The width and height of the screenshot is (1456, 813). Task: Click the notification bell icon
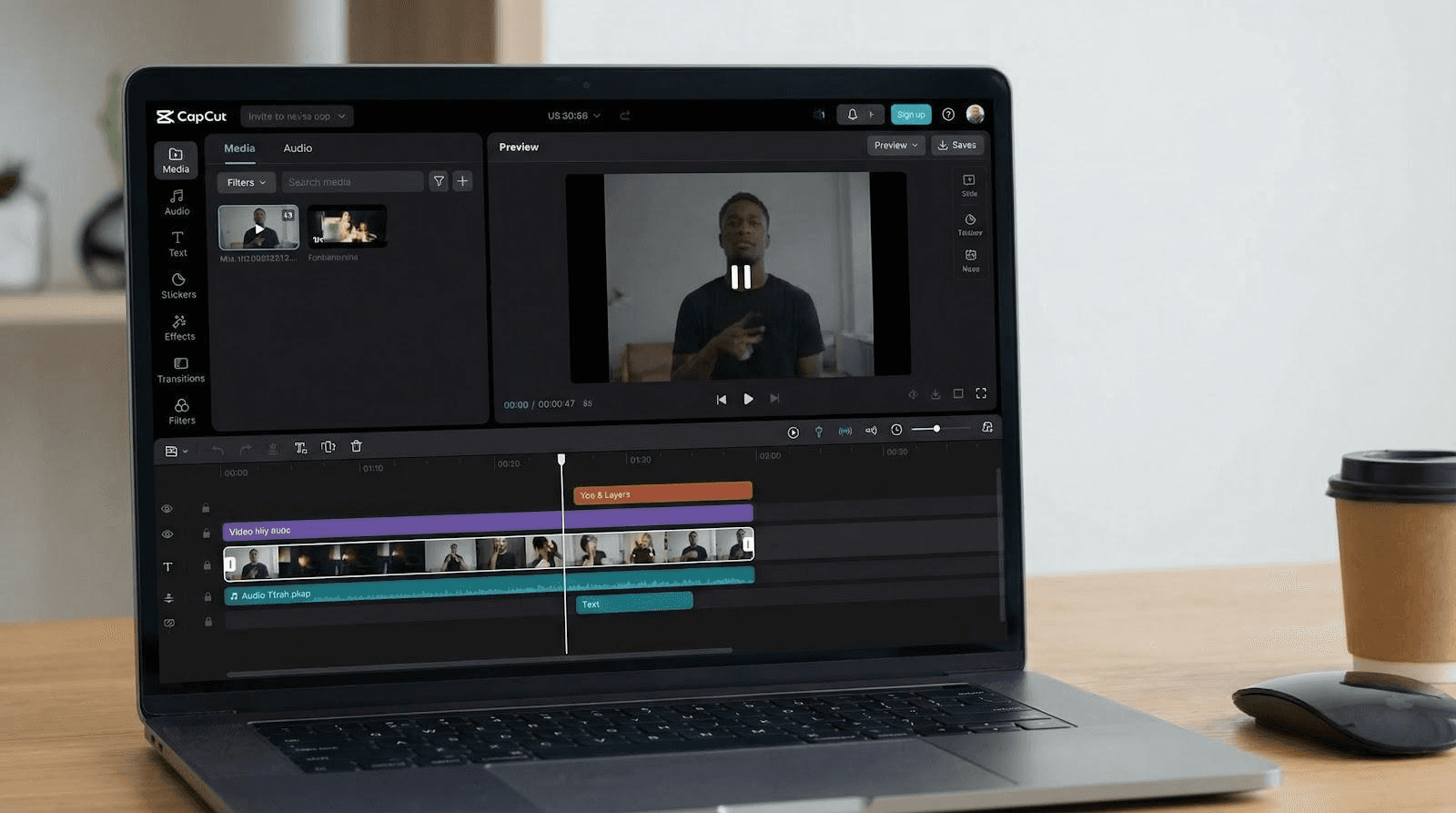(853, 115)
